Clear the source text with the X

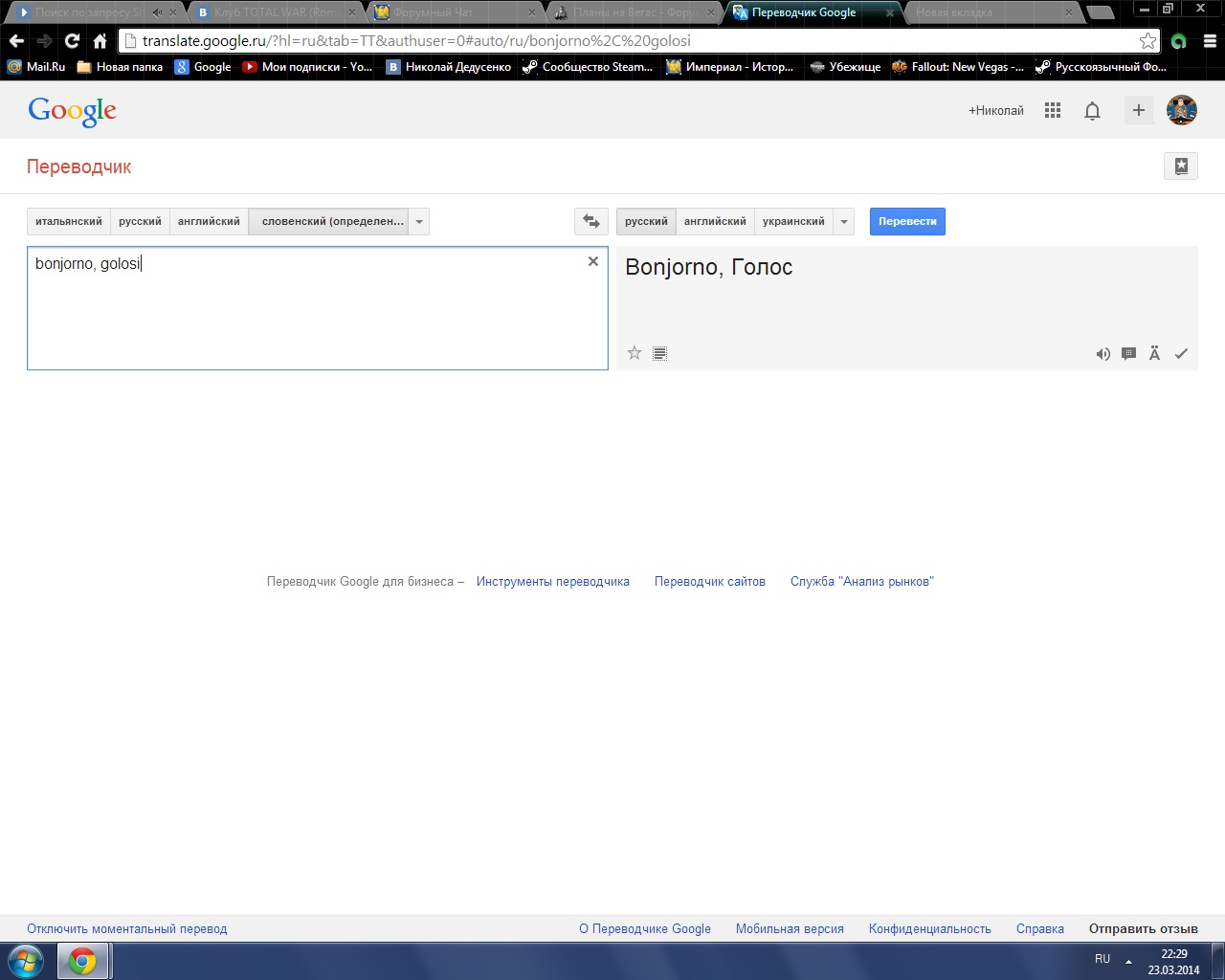click(593, 261)
